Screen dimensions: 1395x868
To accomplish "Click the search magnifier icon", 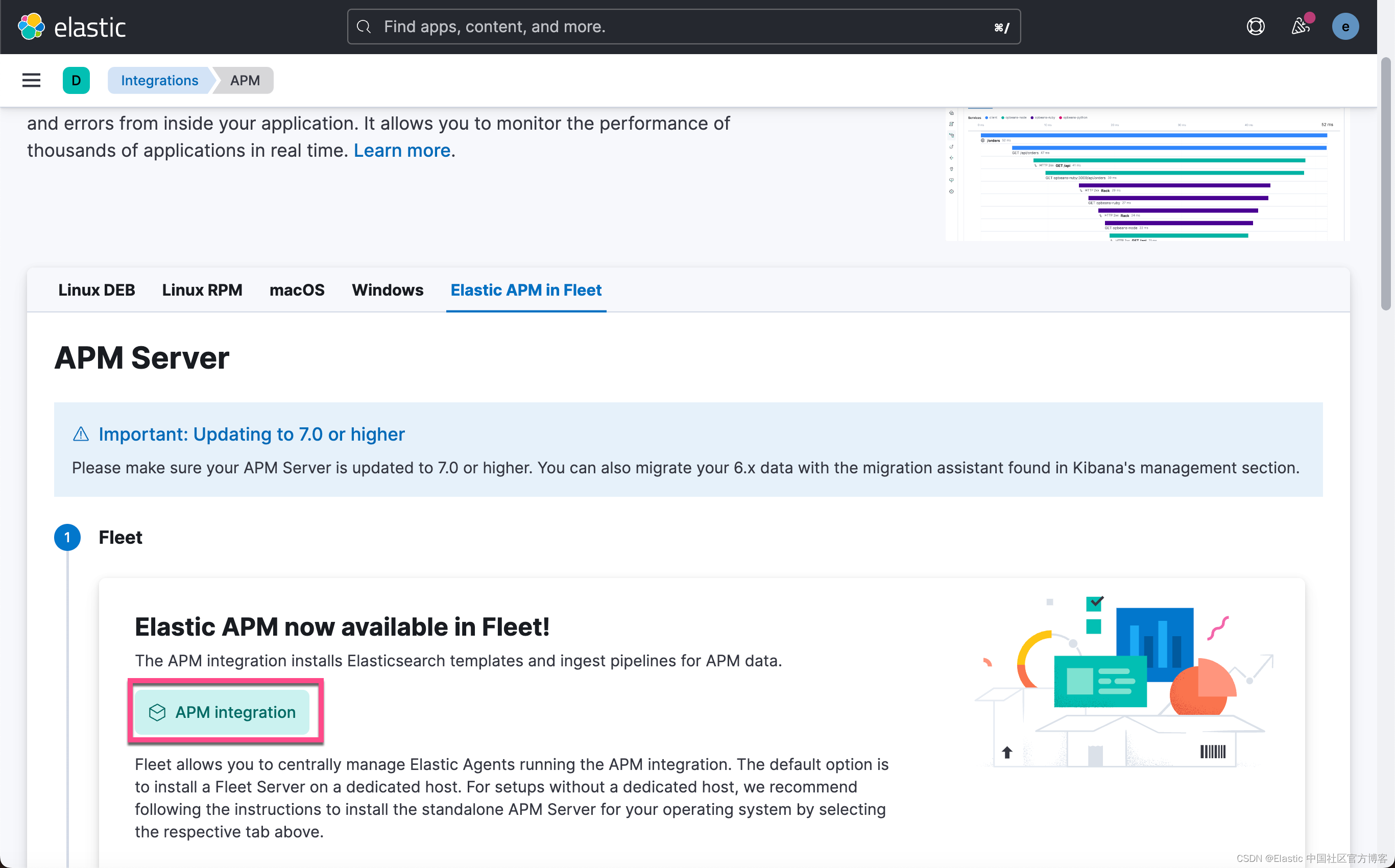I will tap(364, 27).
